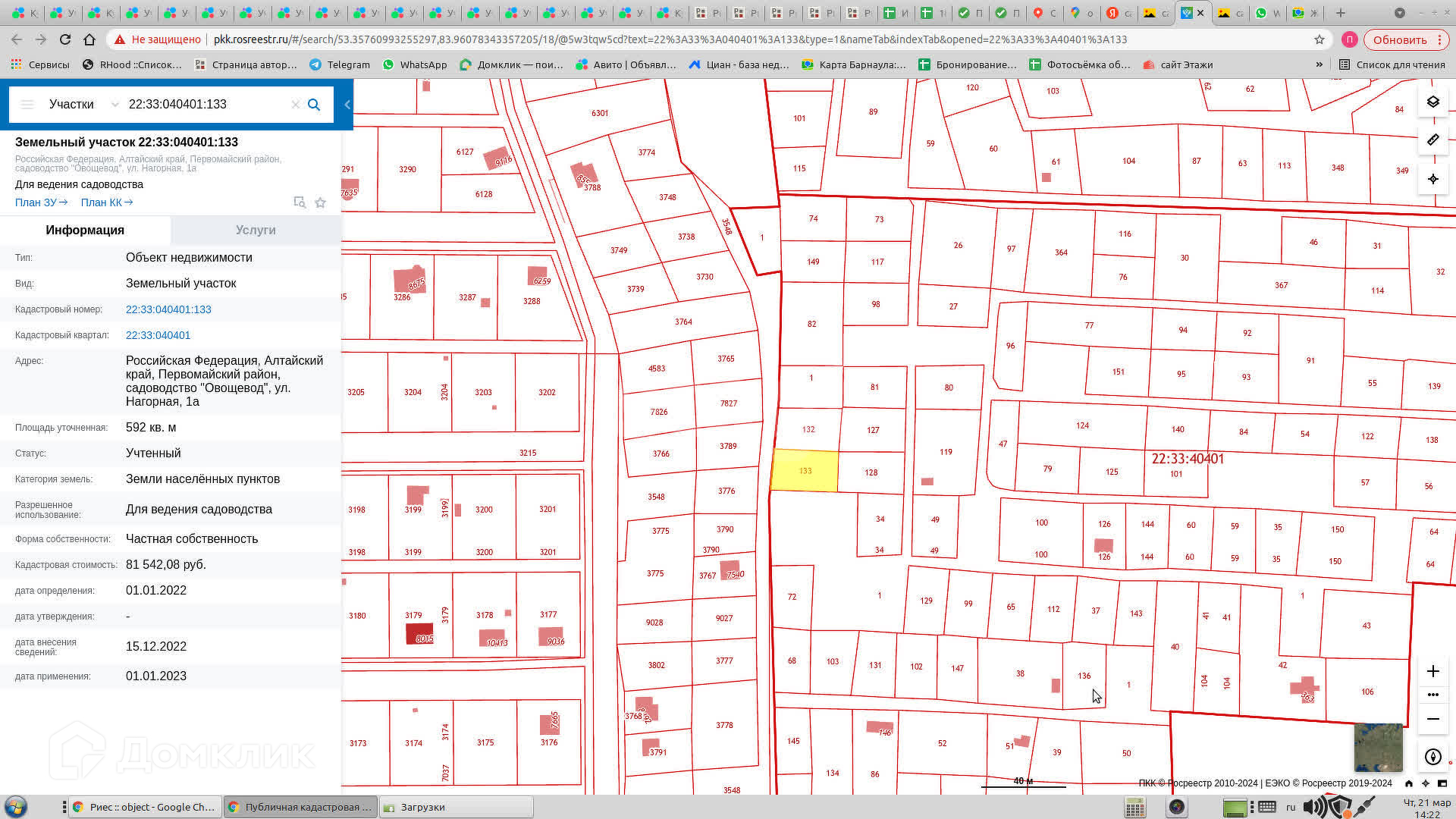Clear the search field with X
Screen dimensions: 1456x819
click(x=296, y=105)
